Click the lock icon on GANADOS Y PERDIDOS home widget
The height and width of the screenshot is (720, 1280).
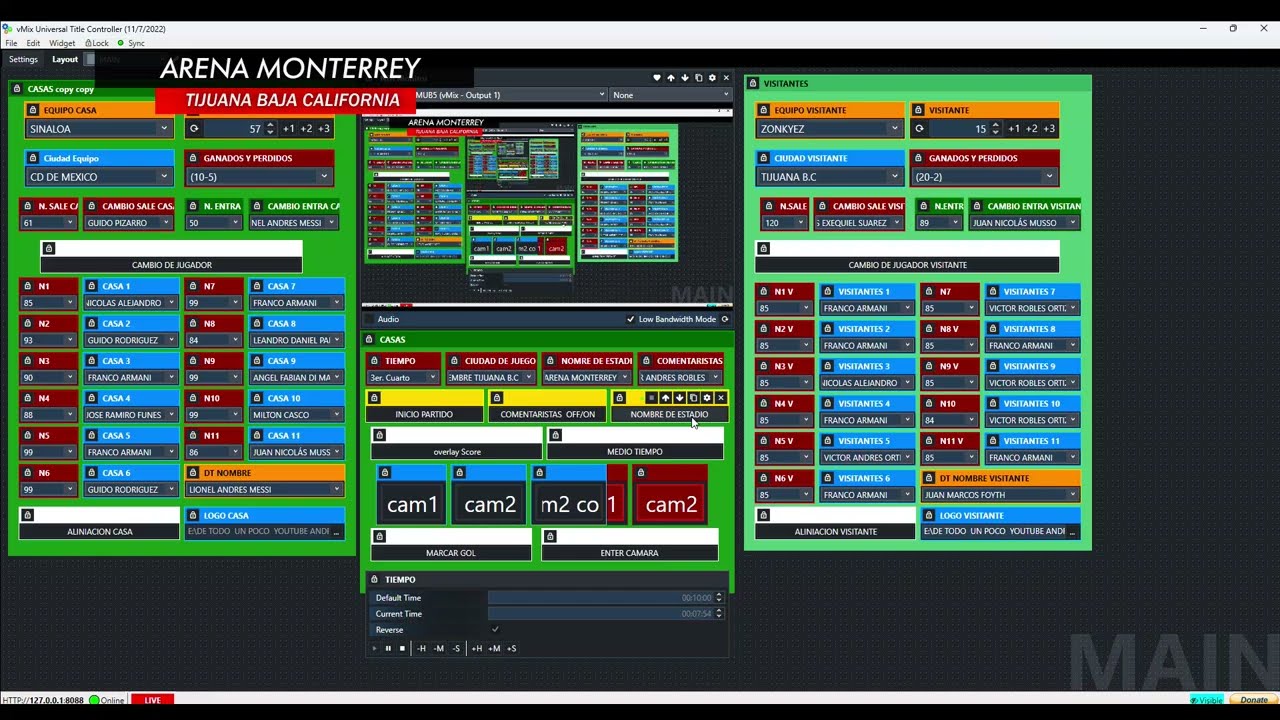click(193, 158)
